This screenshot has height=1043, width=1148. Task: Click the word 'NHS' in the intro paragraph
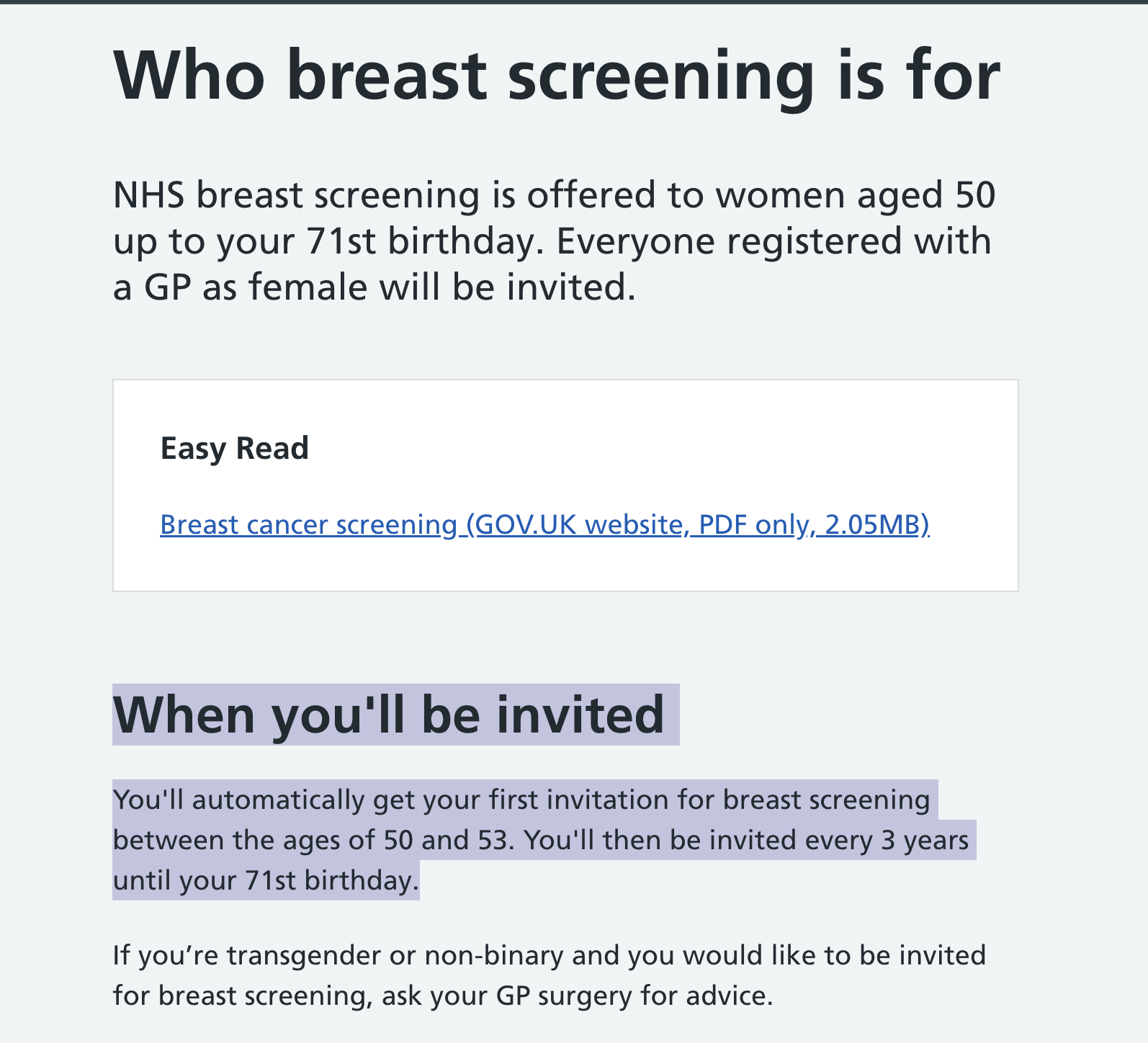pyautogui.click(x=150, y=195)
